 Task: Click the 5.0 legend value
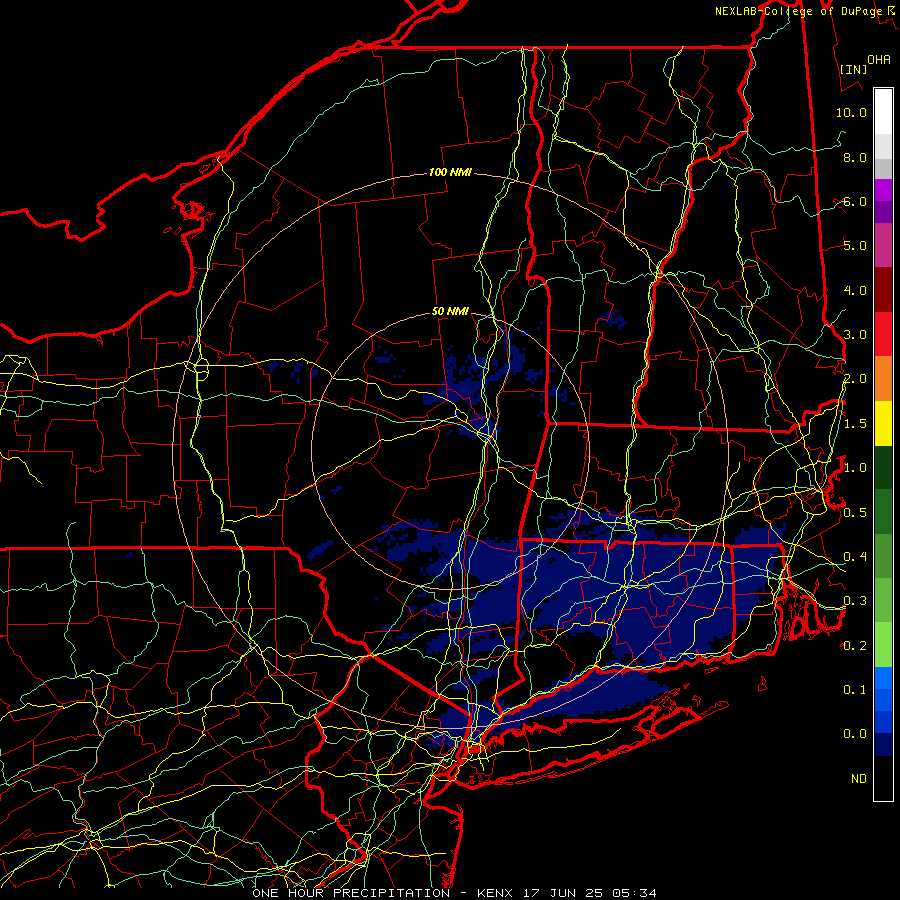tap(855, 246)
